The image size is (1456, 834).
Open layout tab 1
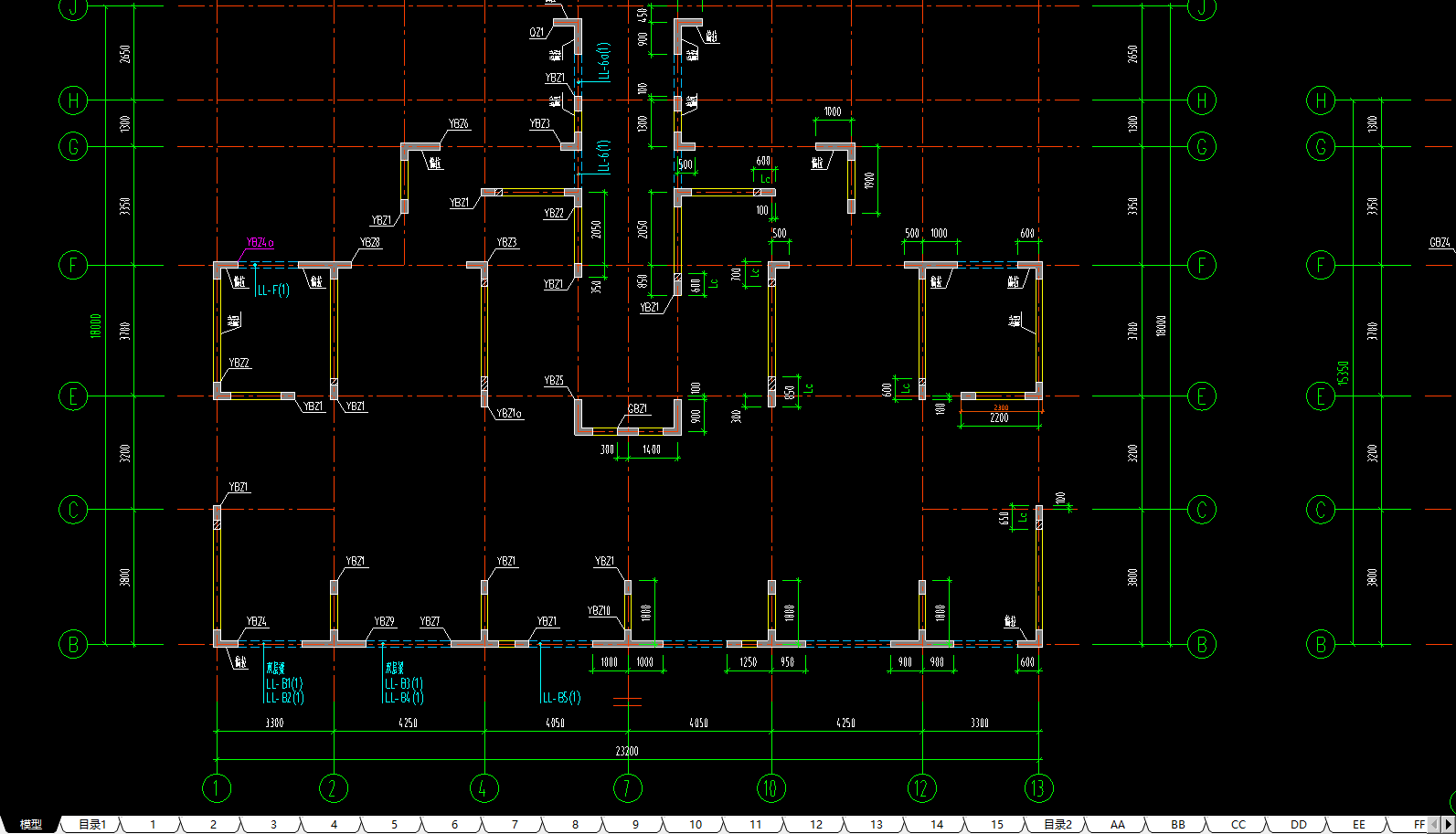click(x=153, y=825)
